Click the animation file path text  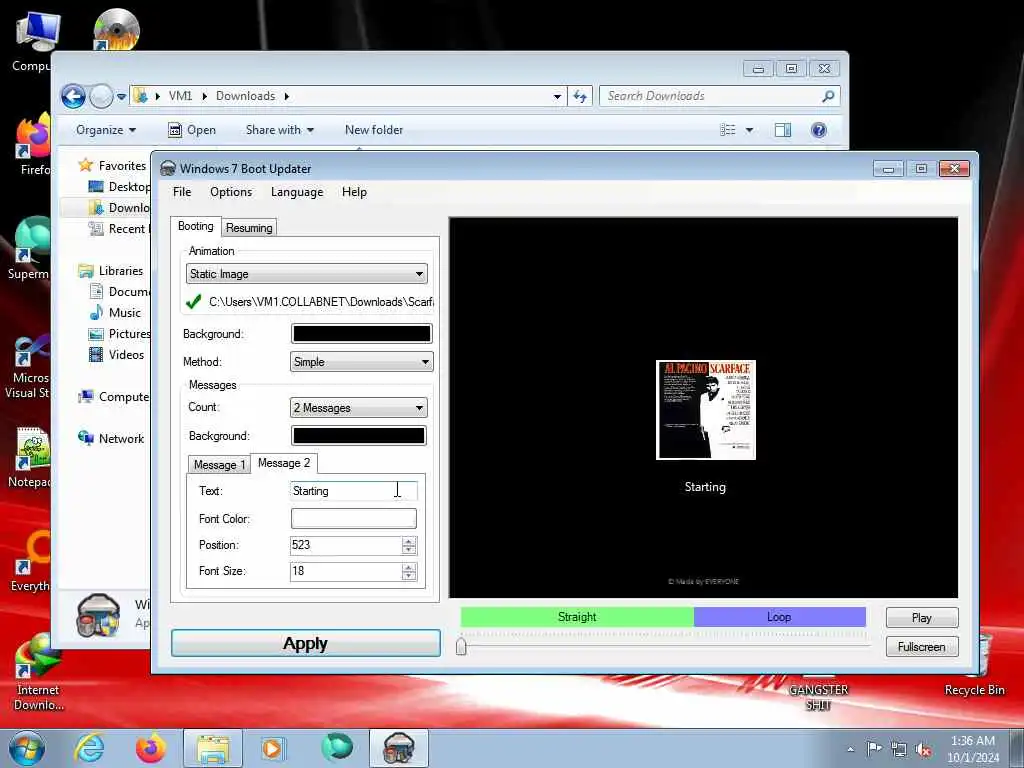(x=320, y=302)
